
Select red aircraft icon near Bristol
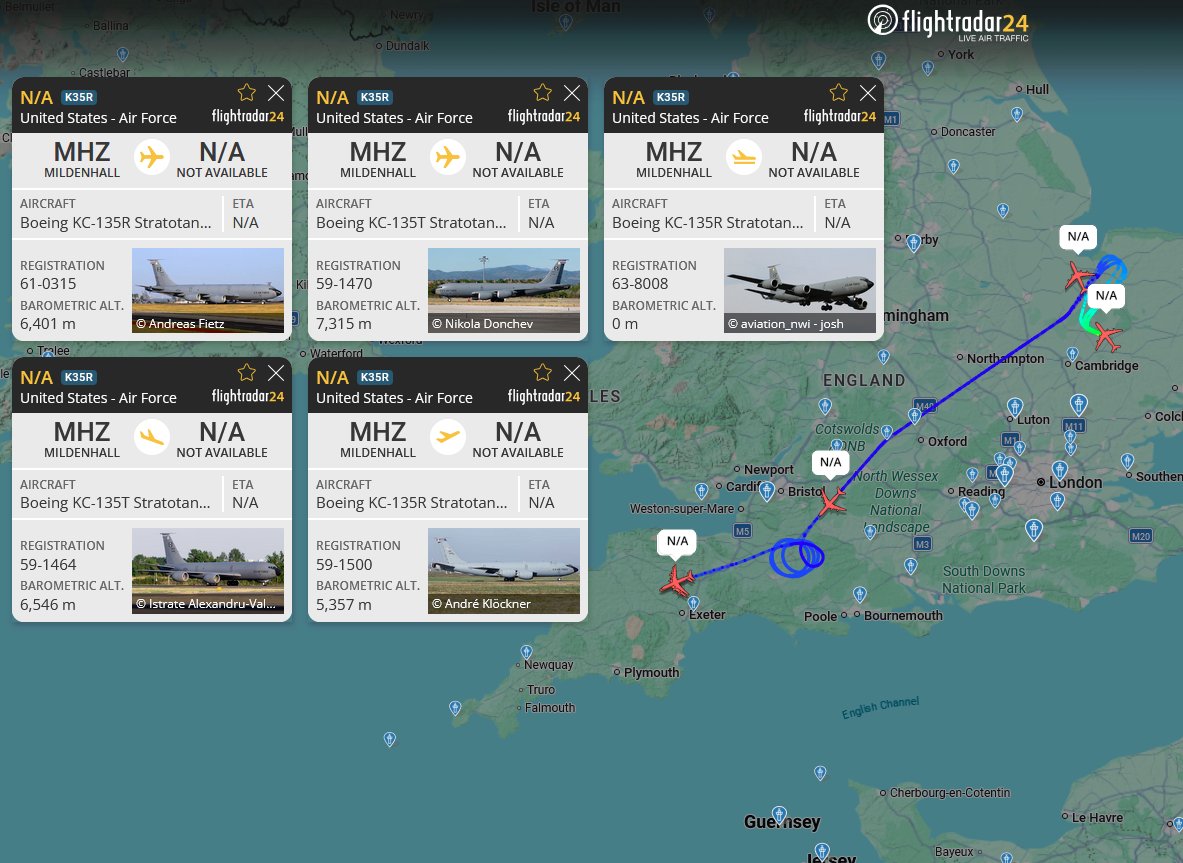(x=831, y=501)
